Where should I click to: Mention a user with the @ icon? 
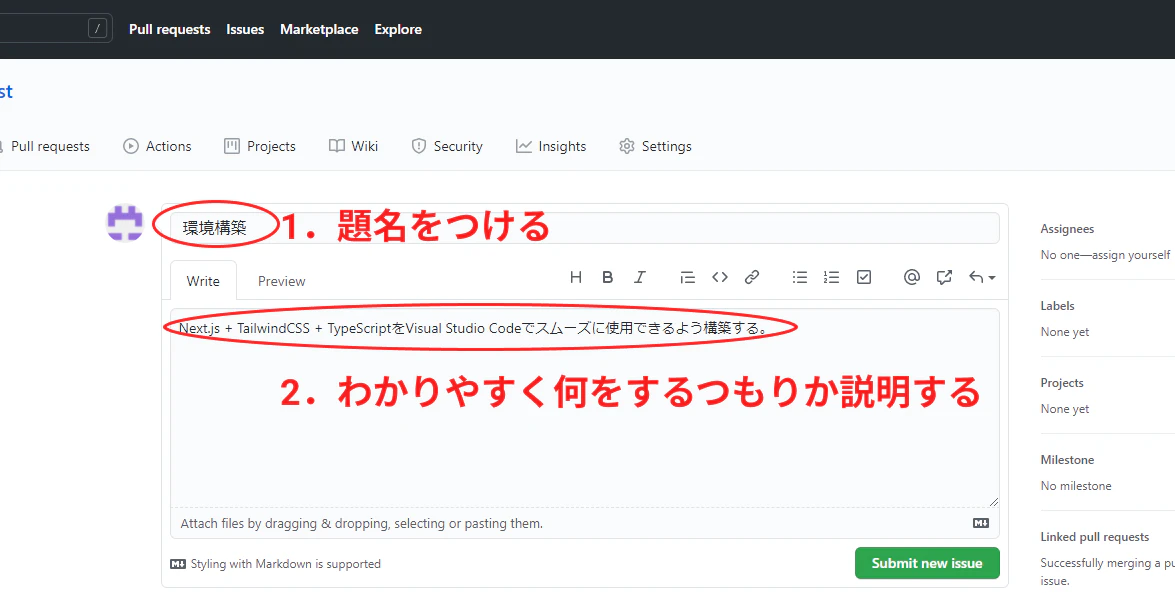click(911, 277)
